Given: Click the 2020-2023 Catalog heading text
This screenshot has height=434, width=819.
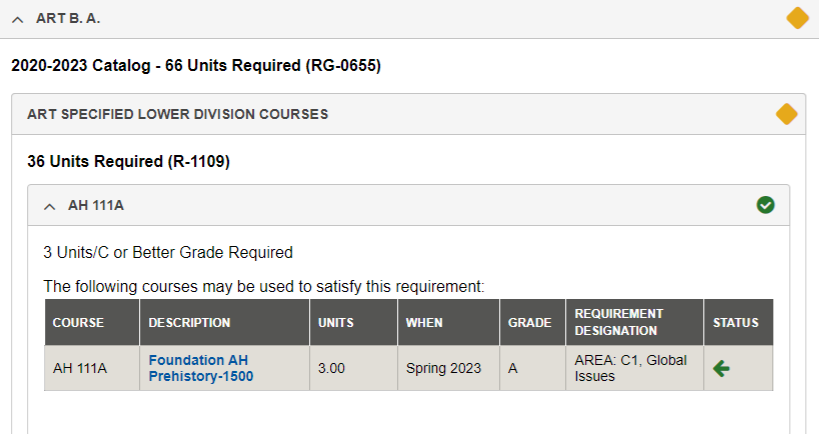Looking at the screenshot, I should pyautogui.click(x=196, y=66).
